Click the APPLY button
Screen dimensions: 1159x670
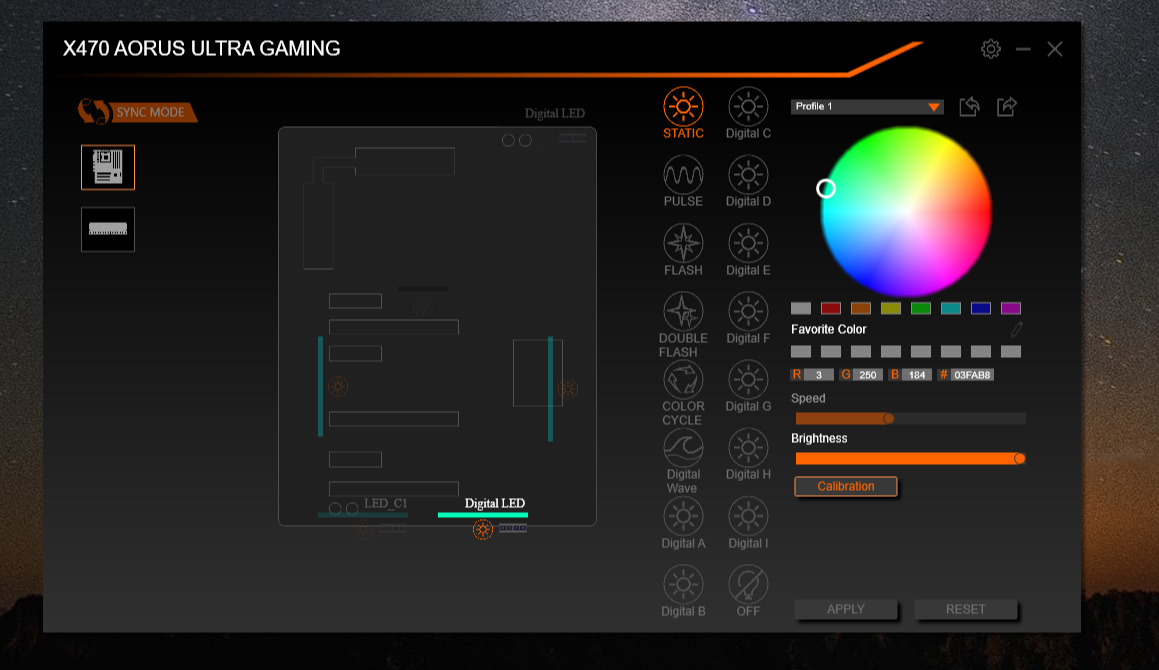coord(846,609)
